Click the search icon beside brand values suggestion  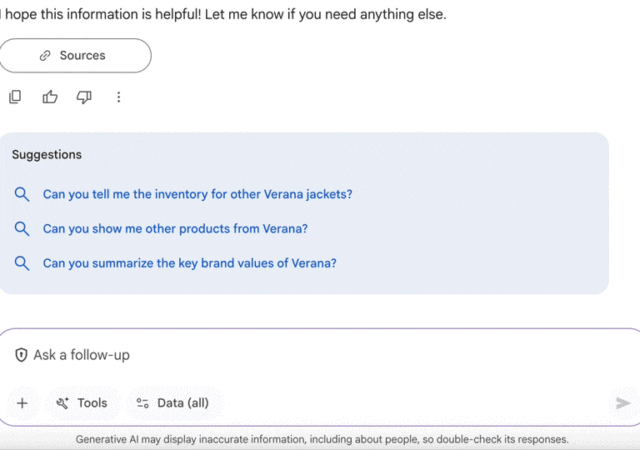point(22,263)
